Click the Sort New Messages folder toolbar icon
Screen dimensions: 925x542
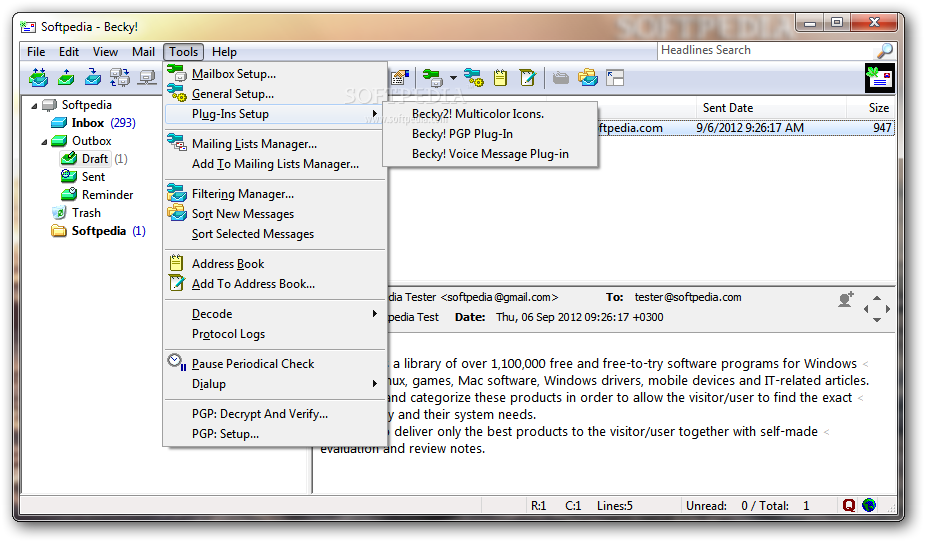click(x=588, y=77)
